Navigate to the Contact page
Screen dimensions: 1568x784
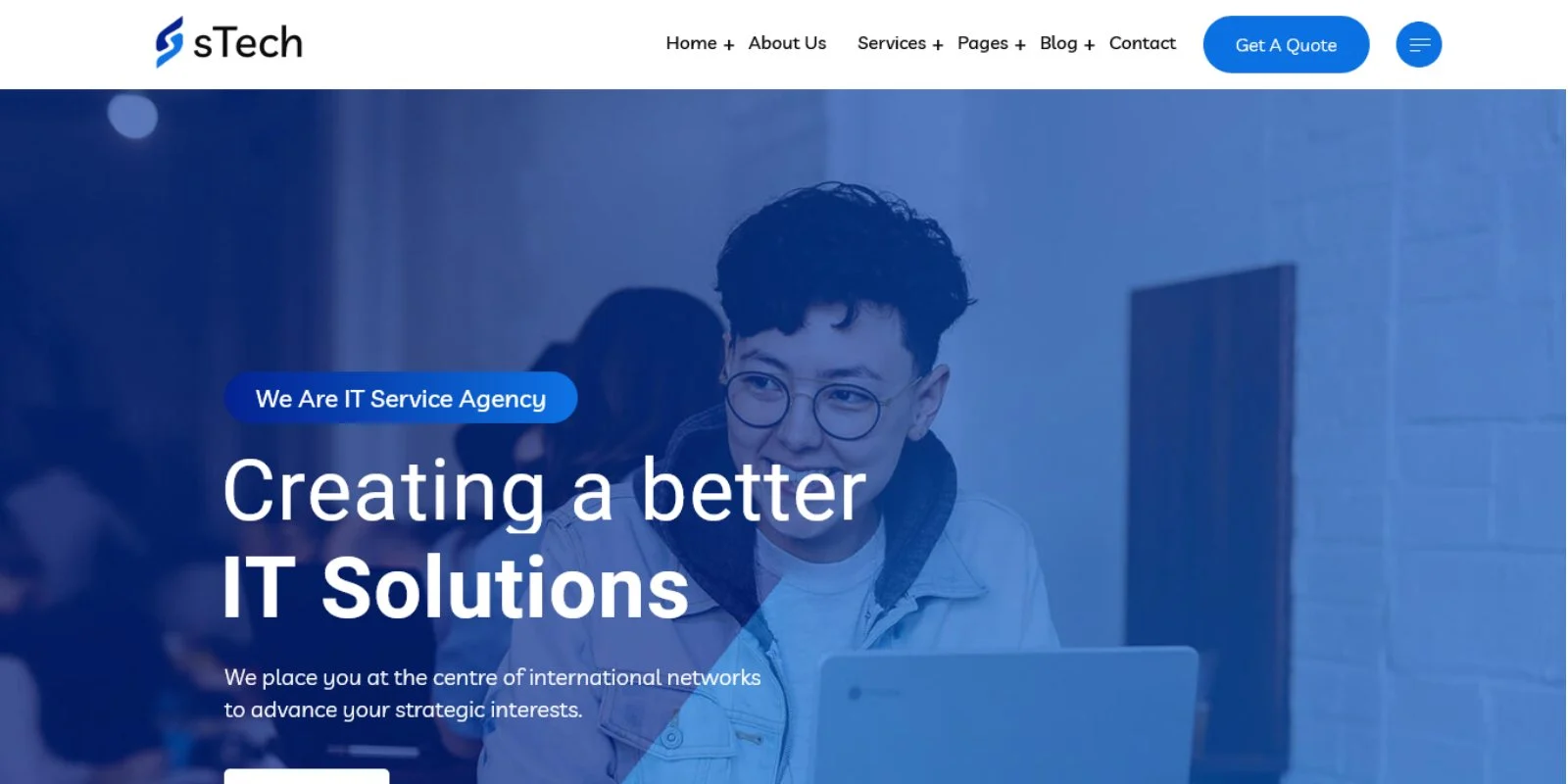1142,43
